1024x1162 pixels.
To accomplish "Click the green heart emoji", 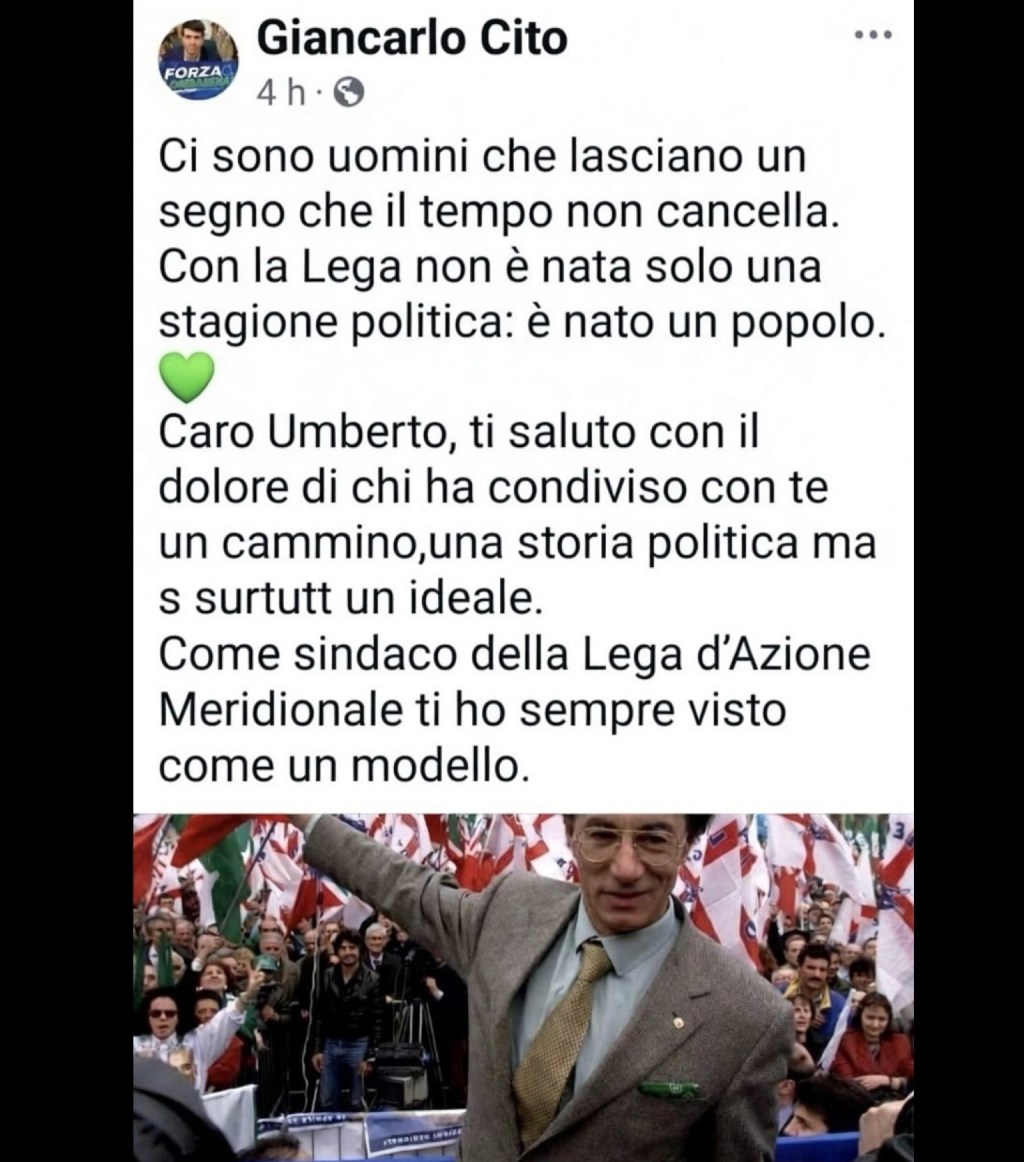I will [187, 377].
